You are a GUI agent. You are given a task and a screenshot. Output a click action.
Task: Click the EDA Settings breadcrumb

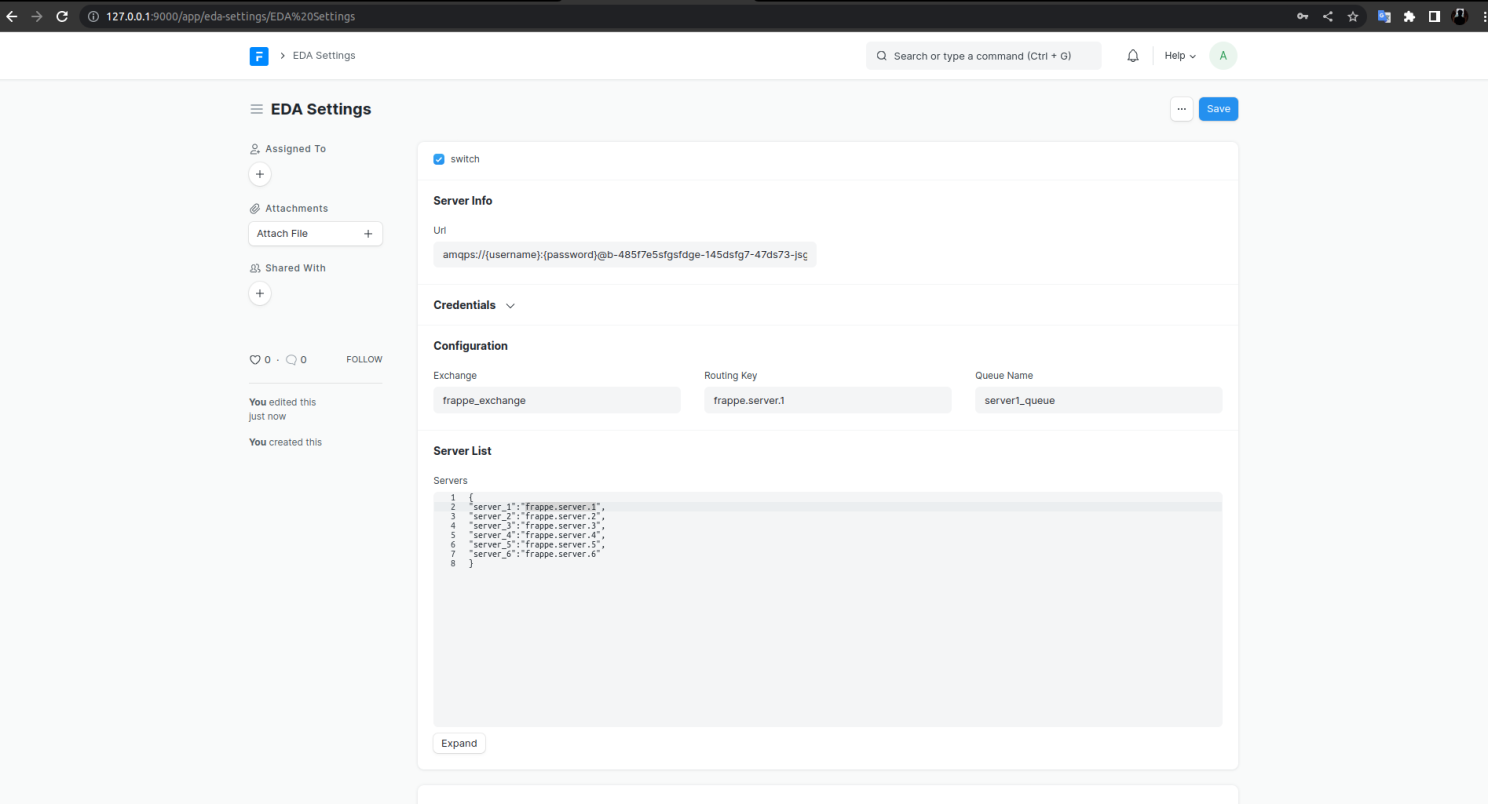pyautogui.click(x=324, y=56)
